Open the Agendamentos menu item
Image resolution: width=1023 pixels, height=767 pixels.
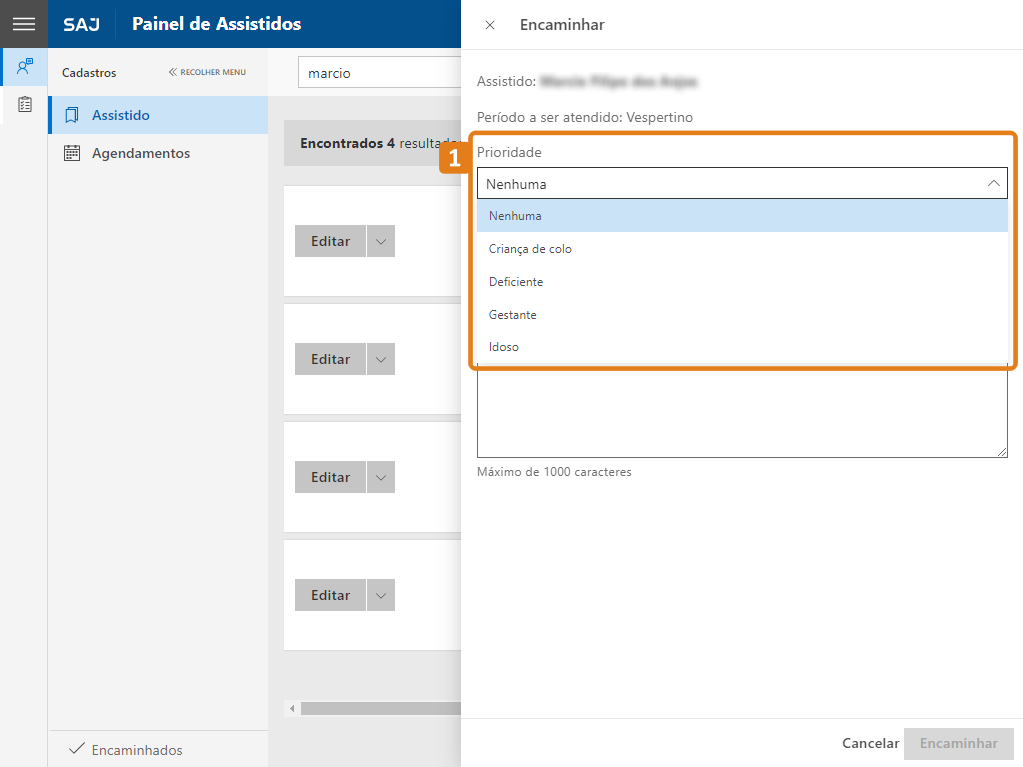(159, 153)
